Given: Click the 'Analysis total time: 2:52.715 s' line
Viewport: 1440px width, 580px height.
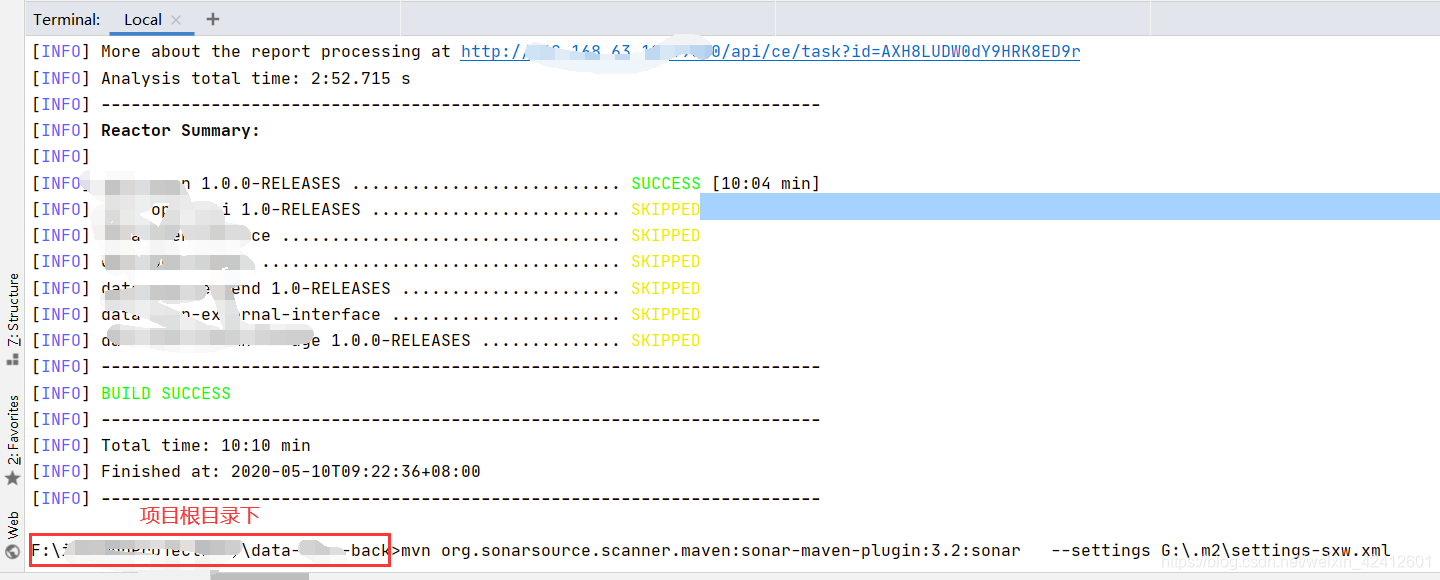Looking at the screenshot, I should pos(256,78).
